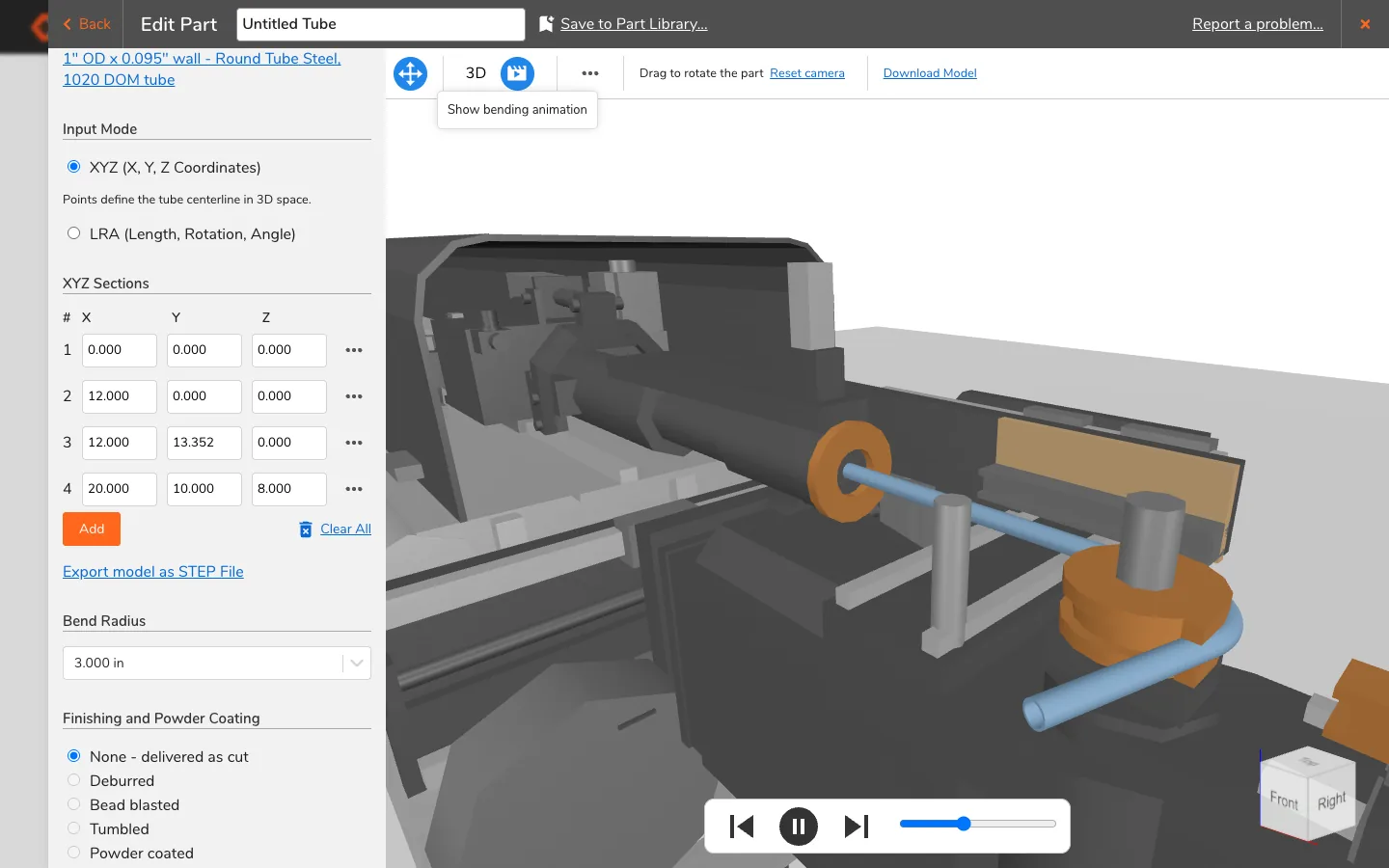Open the Bend Radius dropdown
The width and height of the screenshot is (1389, 868).
pos(217,663)
